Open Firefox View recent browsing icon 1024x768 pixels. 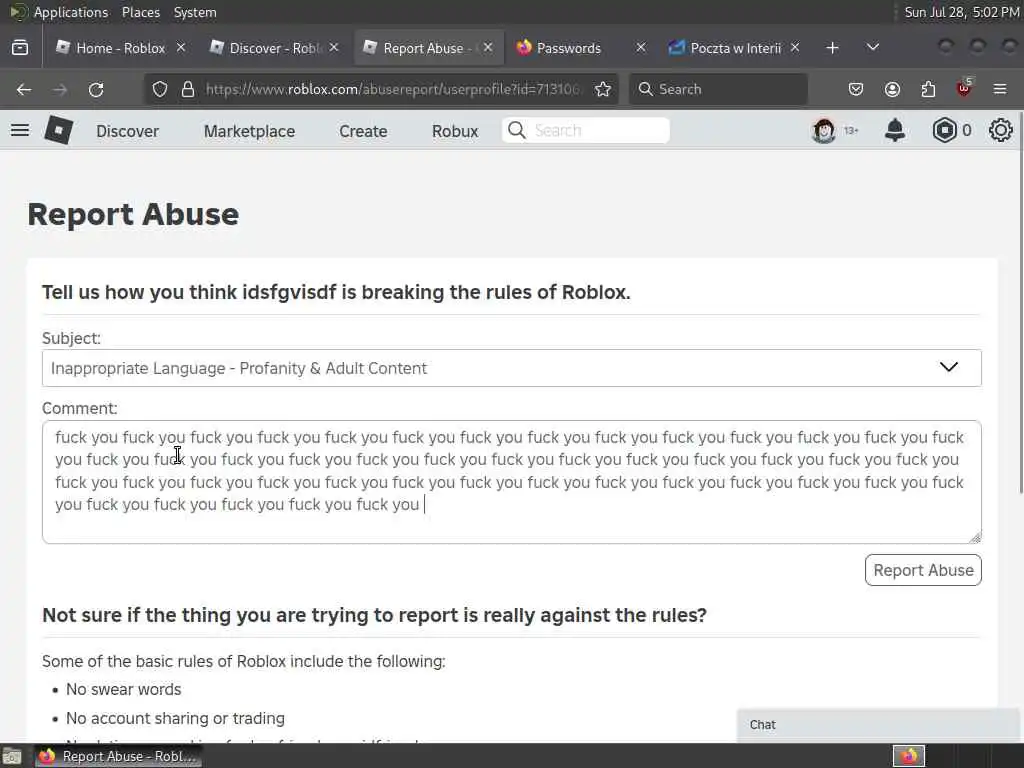click(x=20, y=48)
